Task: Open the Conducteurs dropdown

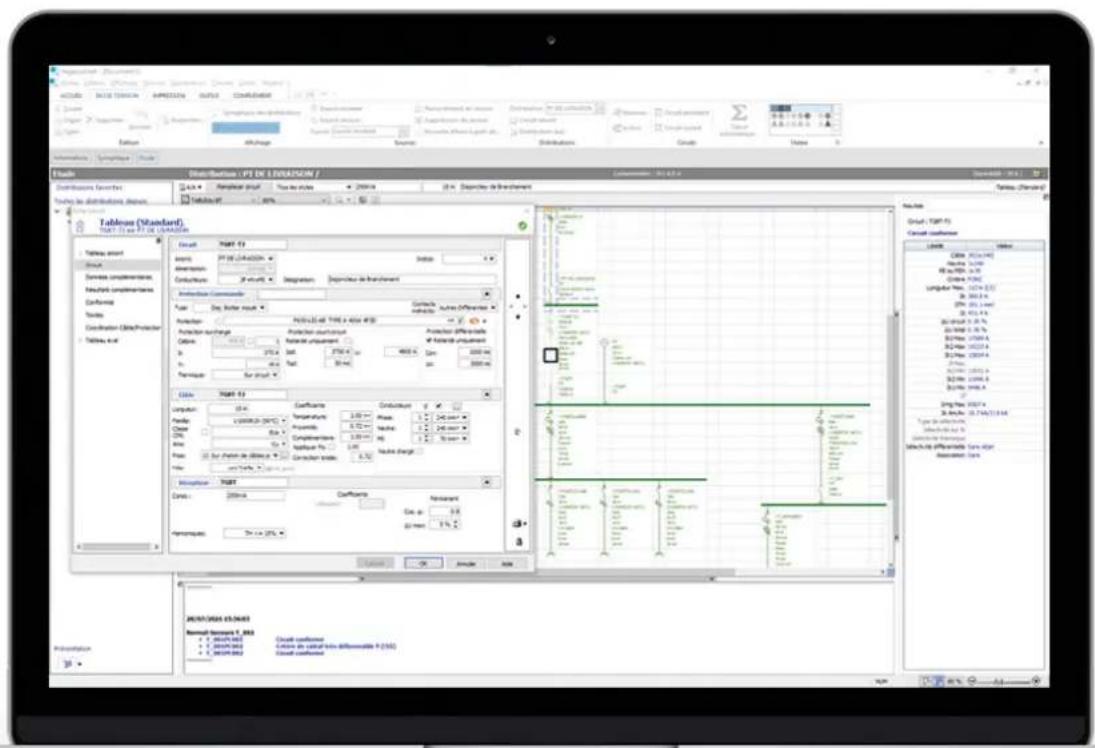Action: (x=247, y=279)
